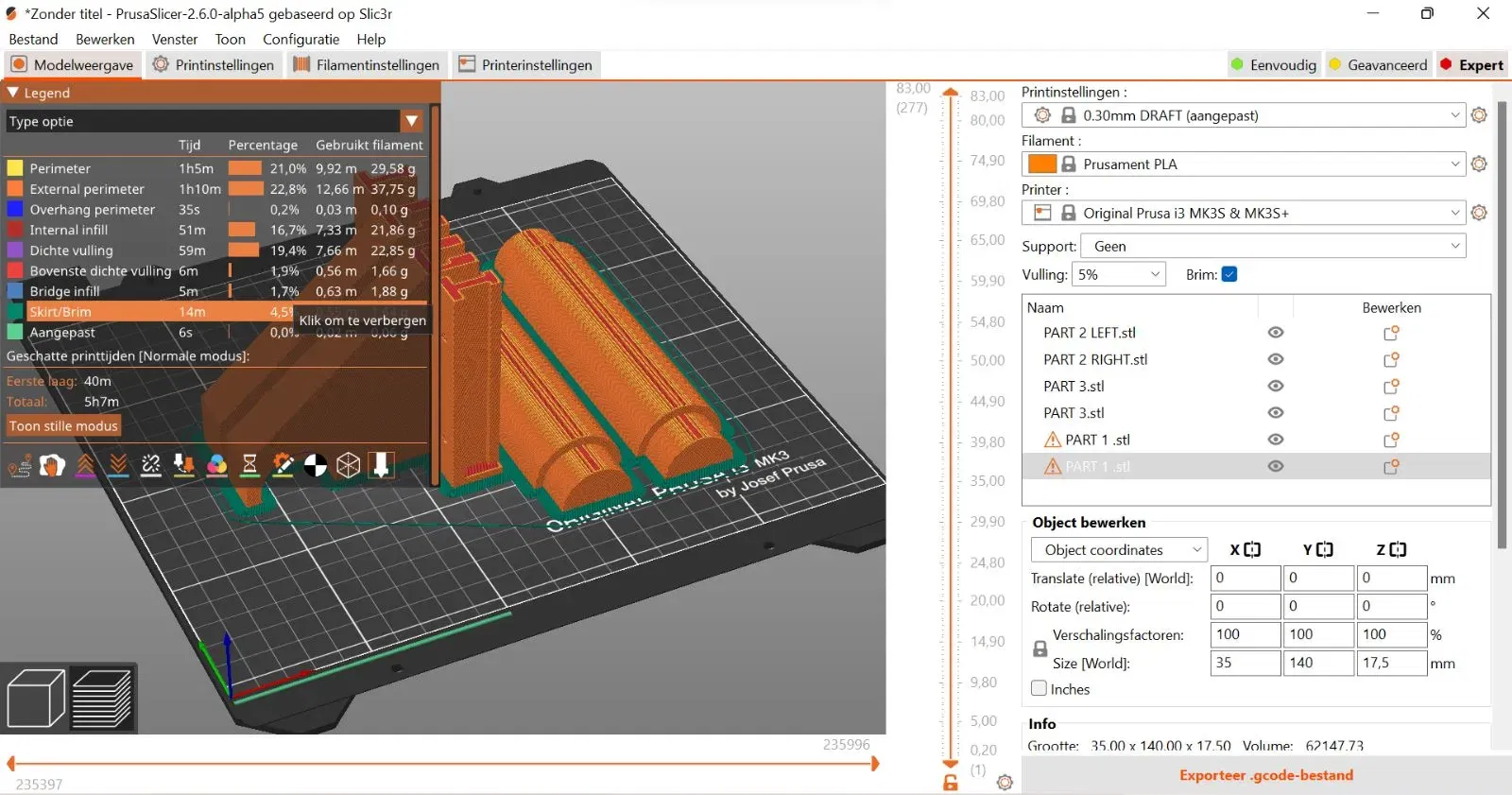
Task: Open the Configuratie menu
Action: pos(301,40)
